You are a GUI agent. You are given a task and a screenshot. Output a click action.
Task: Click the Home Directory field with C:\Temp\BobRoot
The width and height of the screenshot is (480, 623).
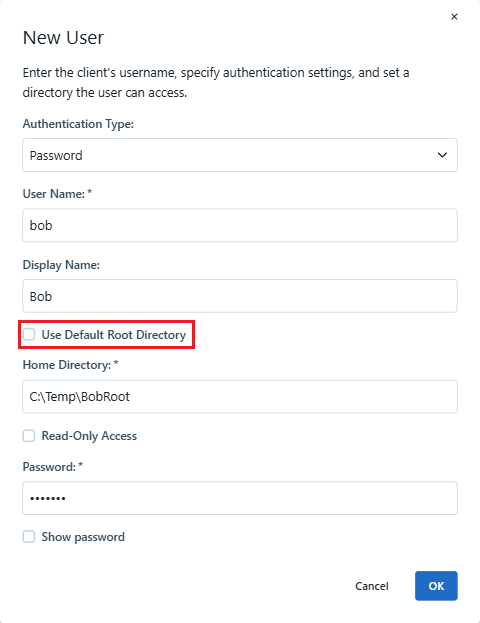(x=240, y=397)
